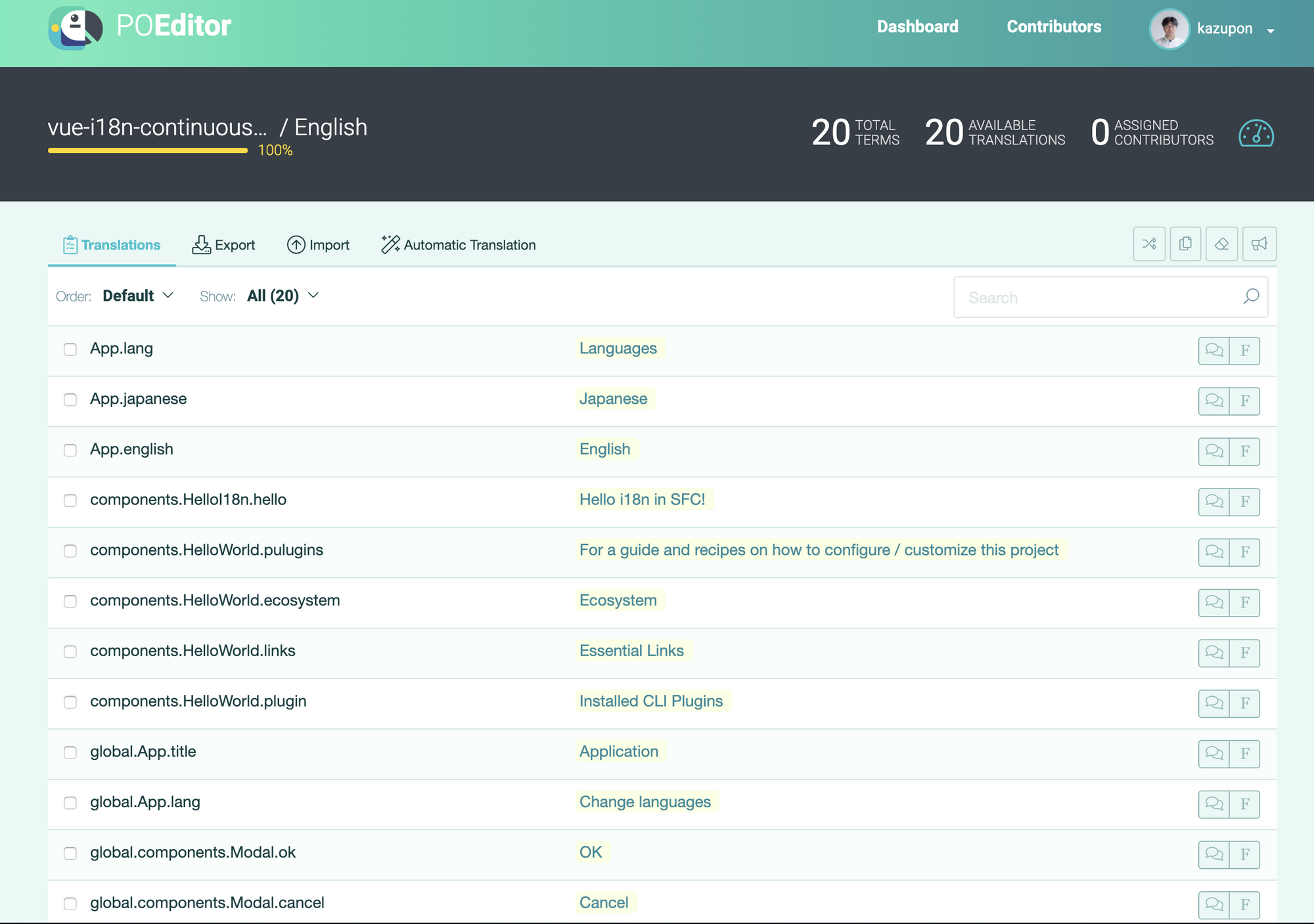
Task: Expand the Order Default dropdown
Action: (138, 296)
